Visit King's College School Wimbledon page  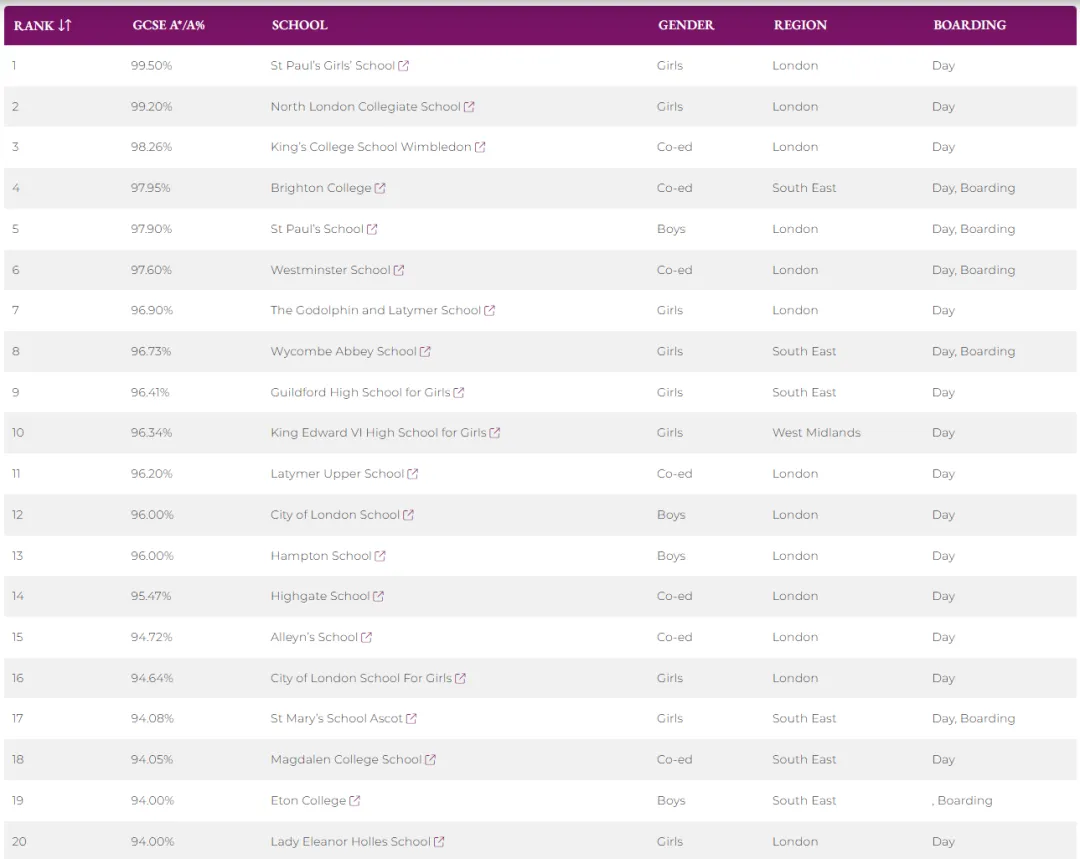coord(371,147)
